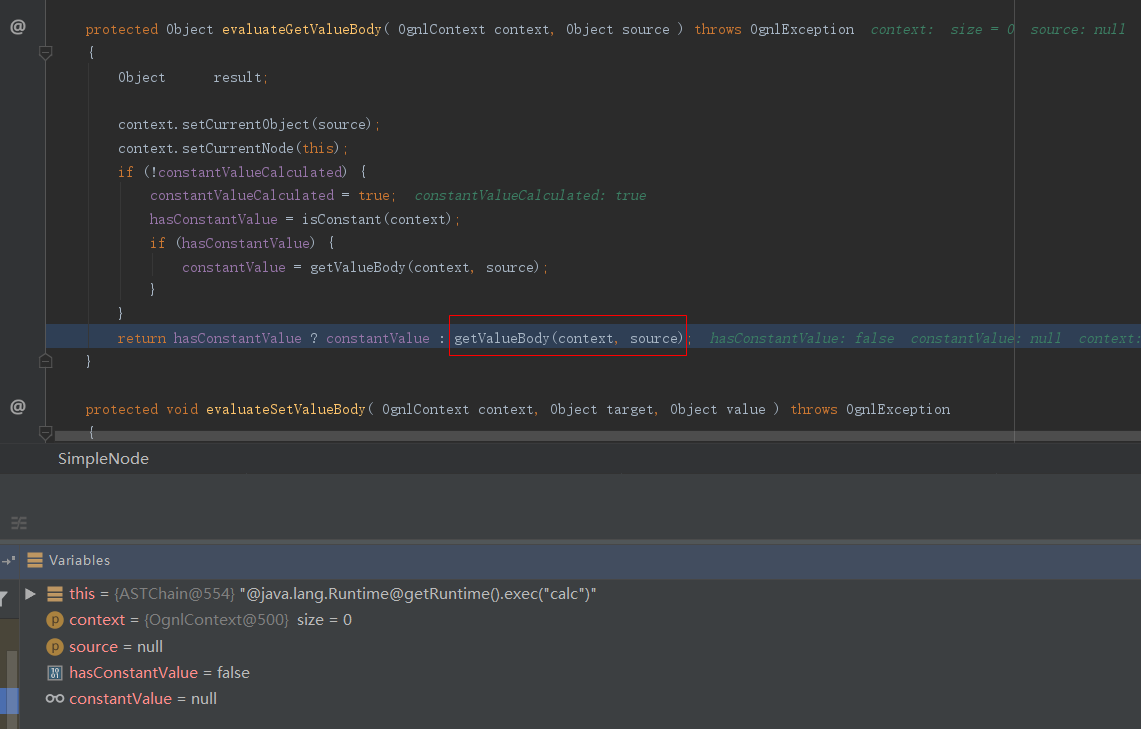The height and width of the screenshot is (729, 1141).
Task: Select the Variables panel header
Action: 79,561
